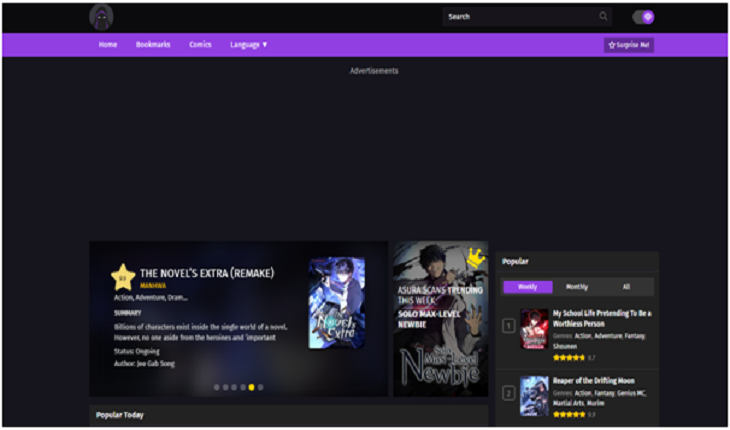Click the My School Life cover thumbnail
The image size is (730, 430).
click(x=534, y=329)
